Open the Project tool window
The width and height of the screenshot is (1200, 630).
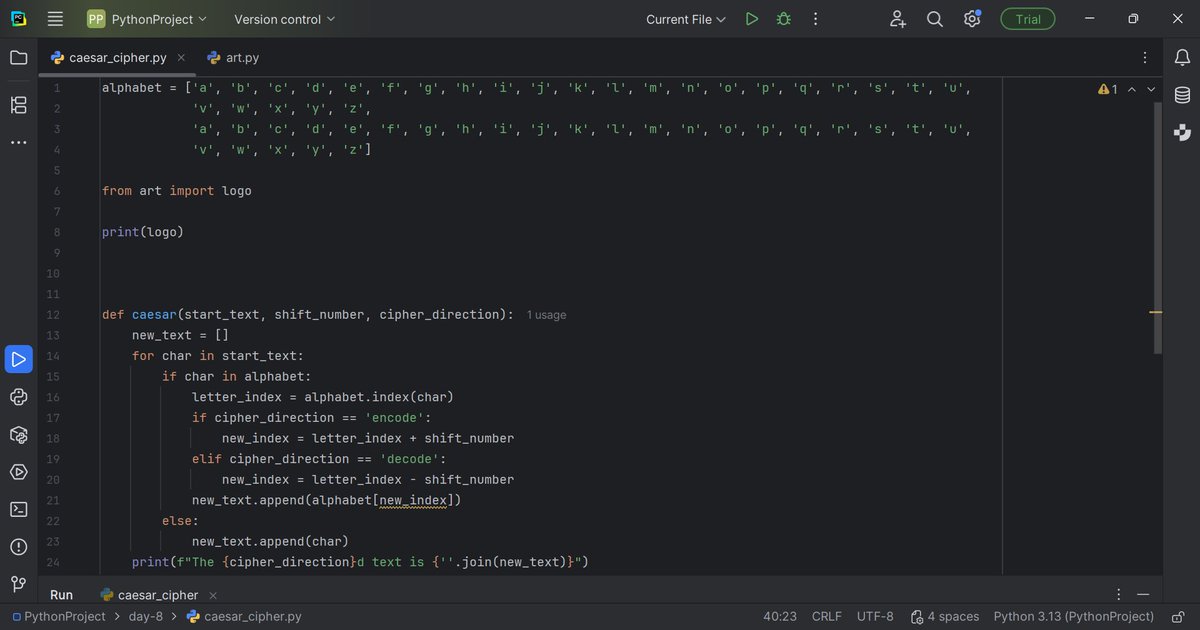tap(18, 57)
